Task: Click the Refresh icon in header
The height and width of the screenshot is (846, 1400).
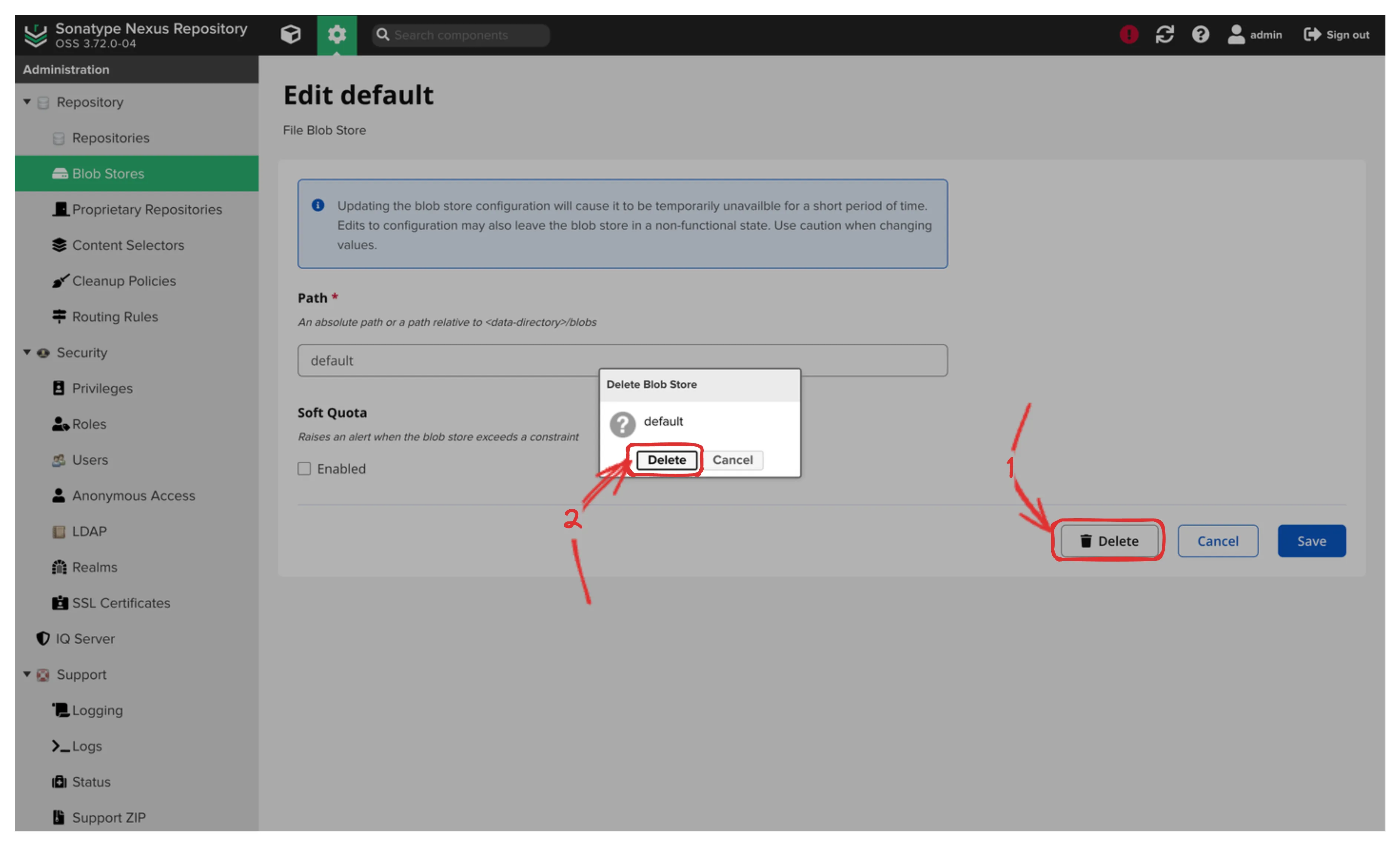Action: (x=1164, y=34)
